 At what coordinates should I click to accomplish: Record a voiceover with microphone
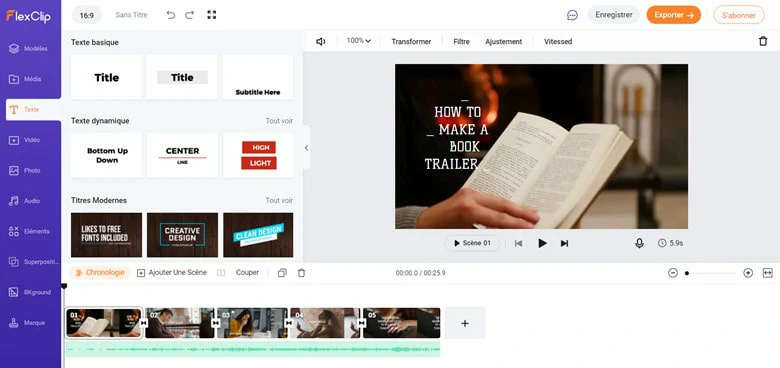click(639, 243)
